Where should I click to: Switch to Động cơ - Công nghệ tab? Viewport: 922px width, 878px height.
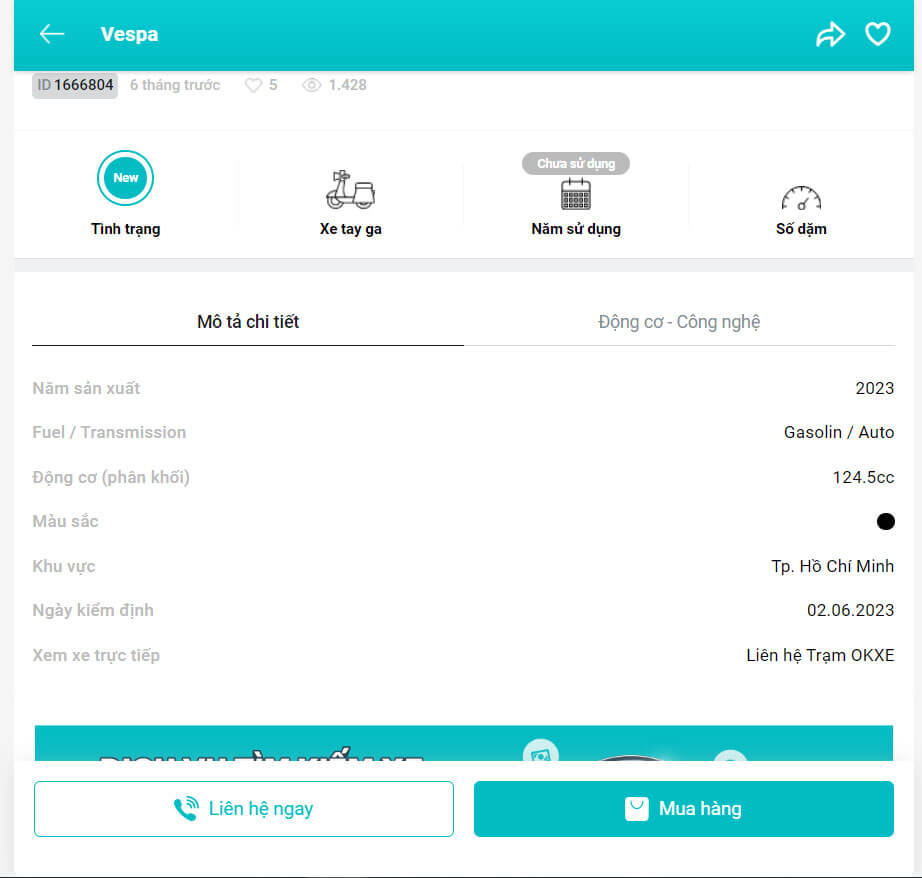tap(679, 322)
